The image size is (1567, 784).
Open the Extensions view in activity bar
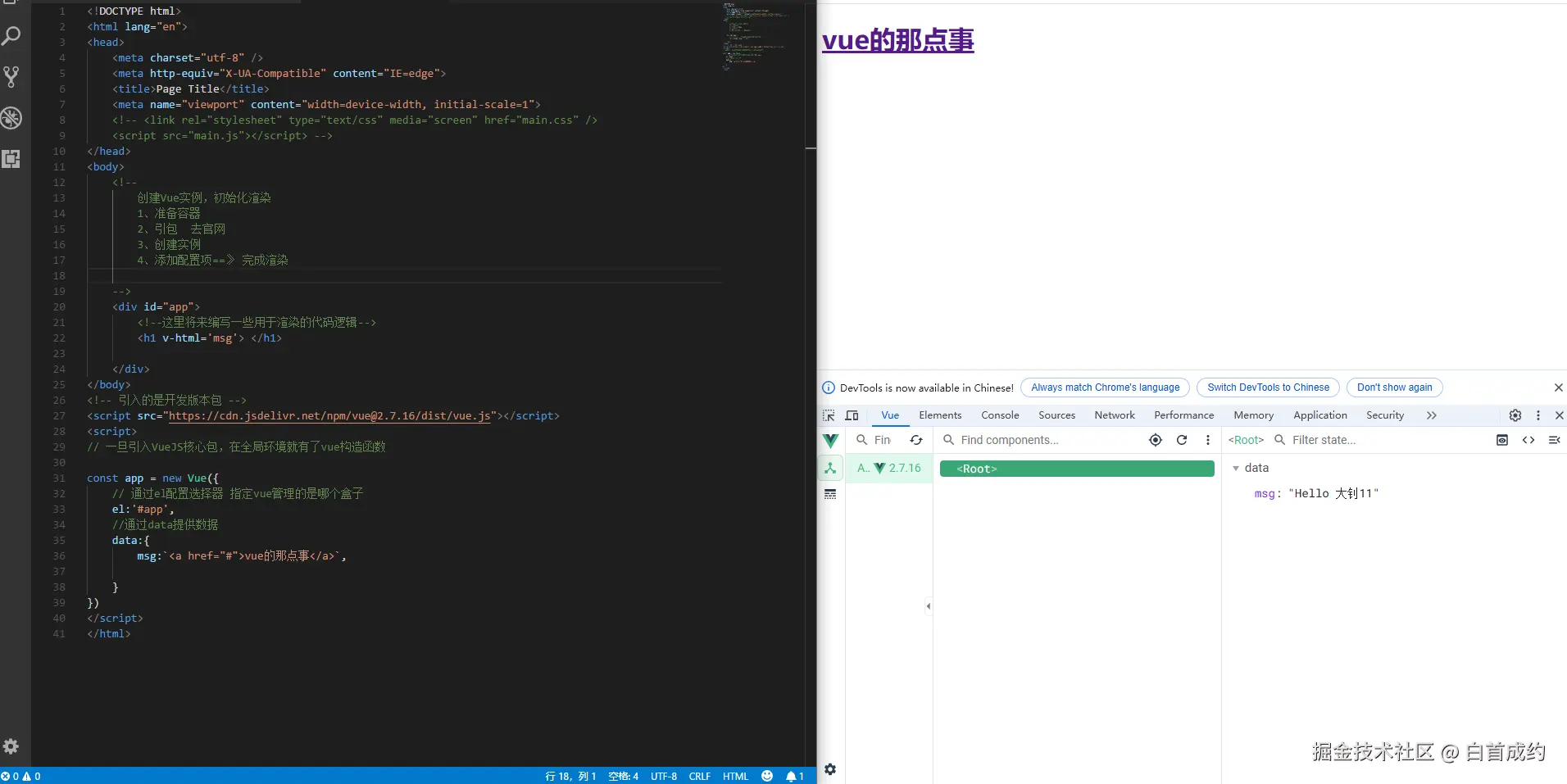click(x=11, y=159)
